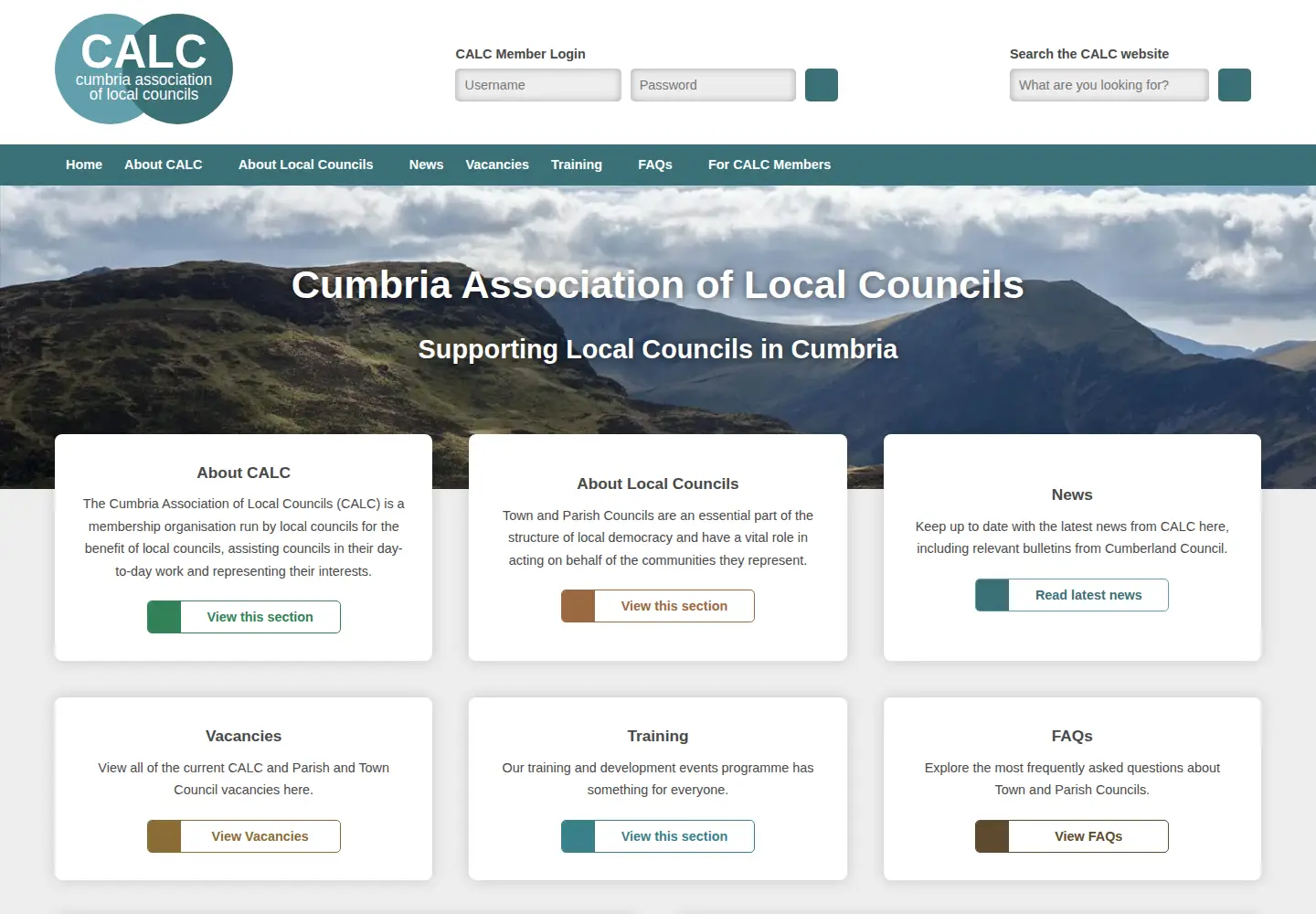Open About CALC in the navigation bar
Viewport: 1316px width, 914px height.
click(x=164, y=165)
